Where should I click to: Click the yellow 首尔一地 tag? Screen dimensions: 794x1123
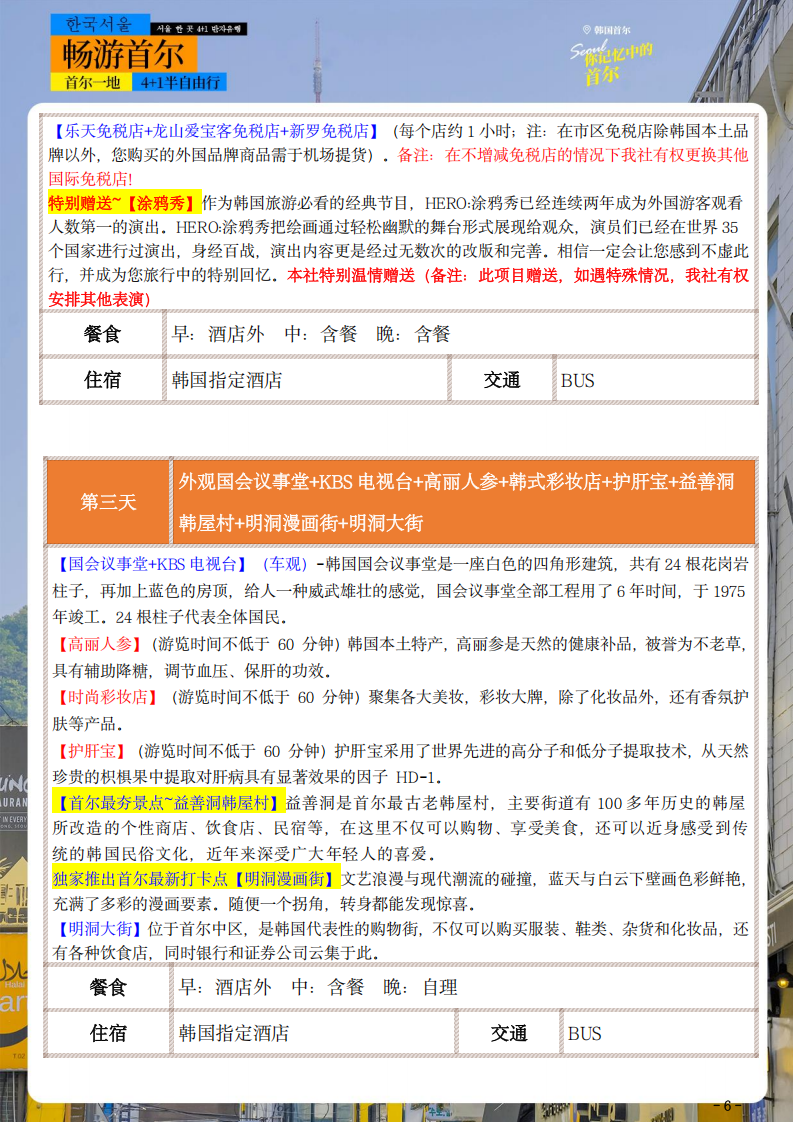click(x=91, y=82)
